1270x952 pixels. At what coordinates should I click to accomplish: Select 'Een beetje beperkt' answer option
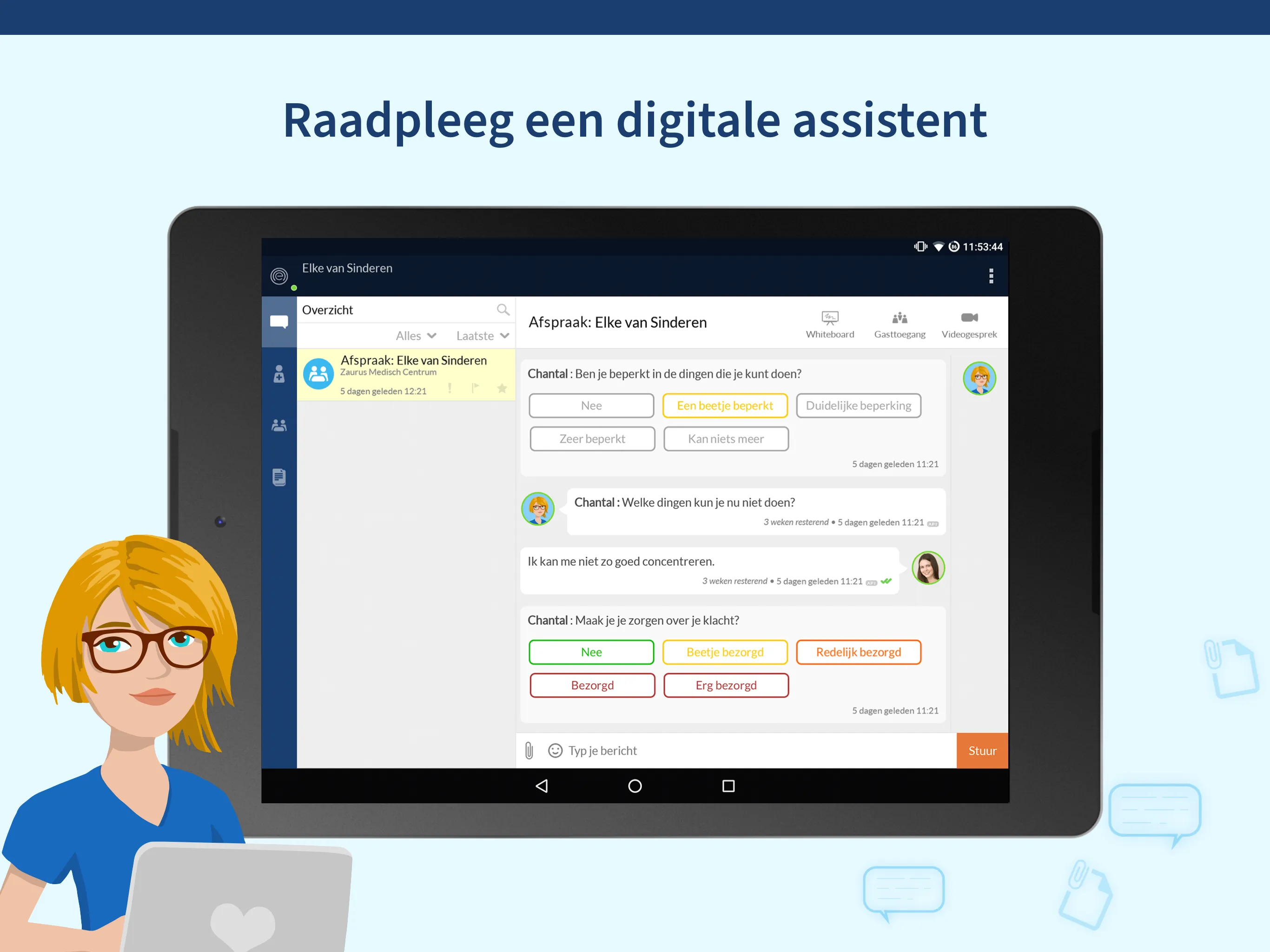pos(724,406)
